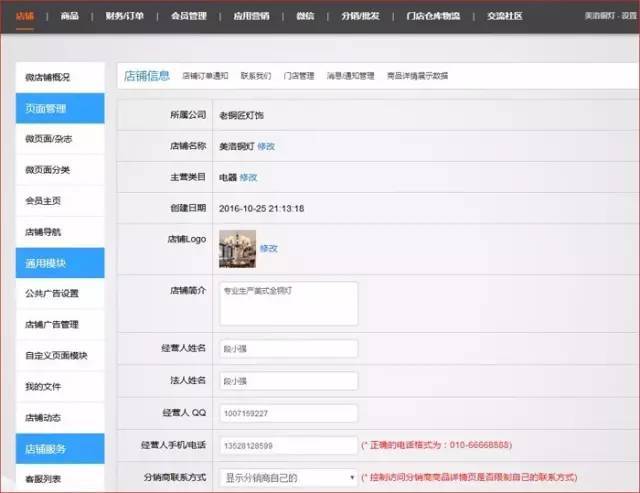Open 客服列表 in the sidebar

tap(60, 478)
